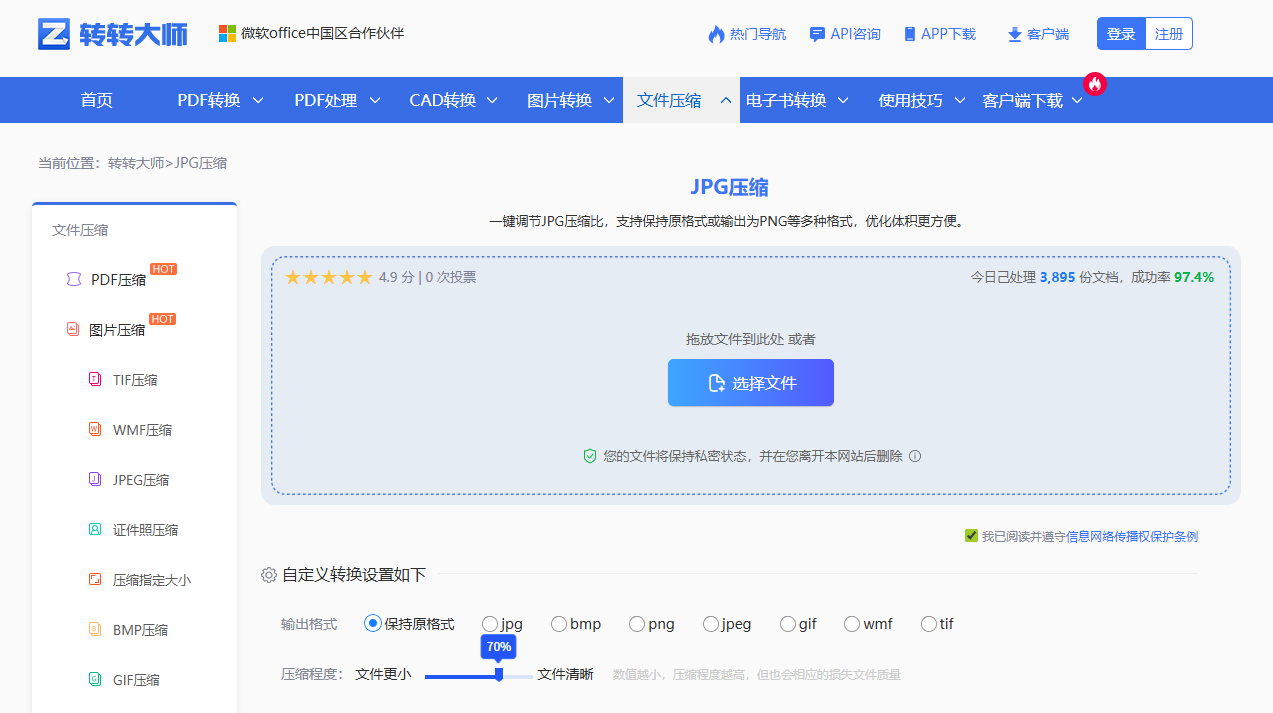Viewport: 1273px width, 713px height.
Task: Click the five-star rating stars
Action: click(328, 277)
